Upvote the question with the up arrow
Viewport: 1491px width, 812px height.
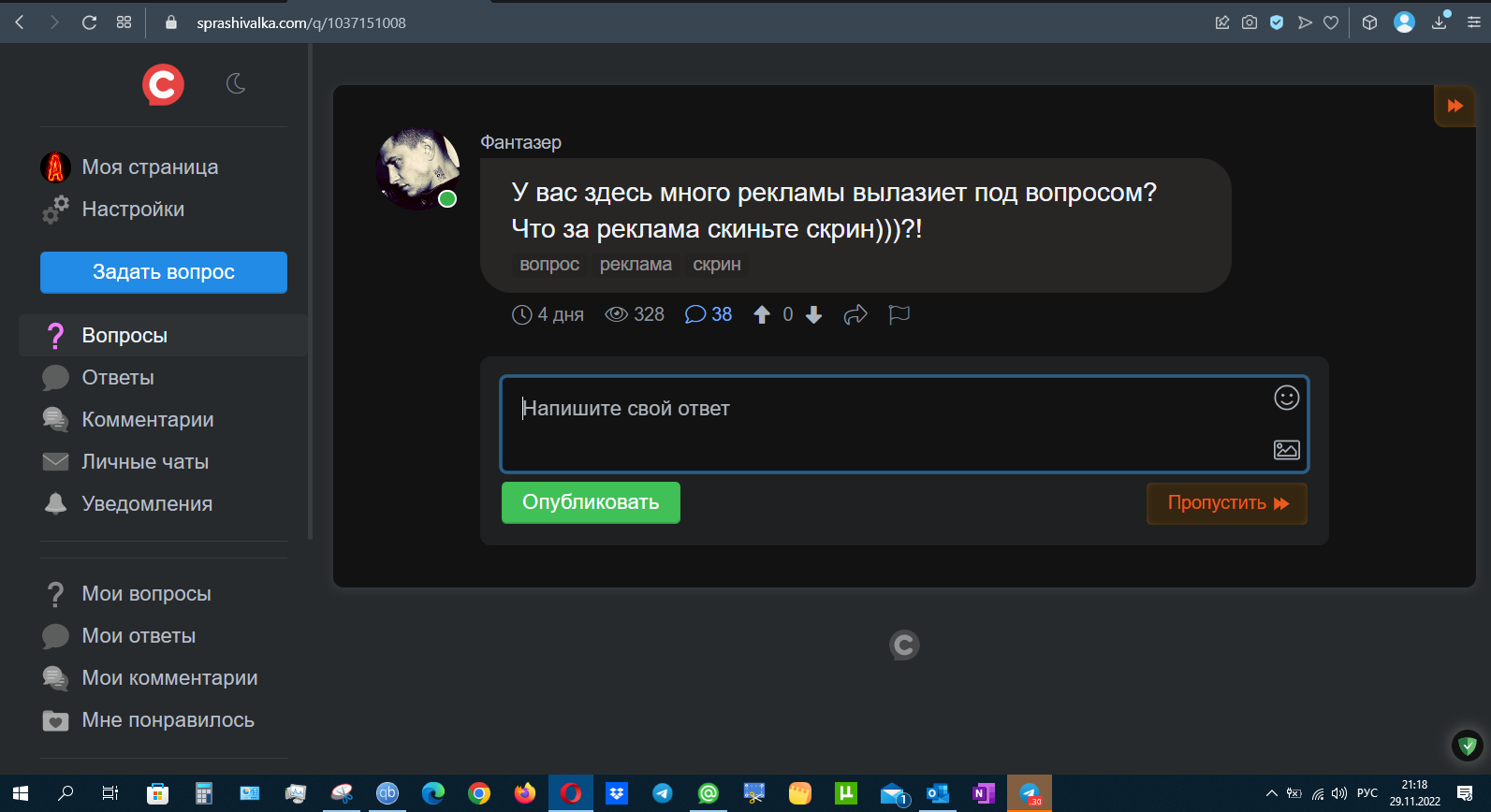(762, 315)
